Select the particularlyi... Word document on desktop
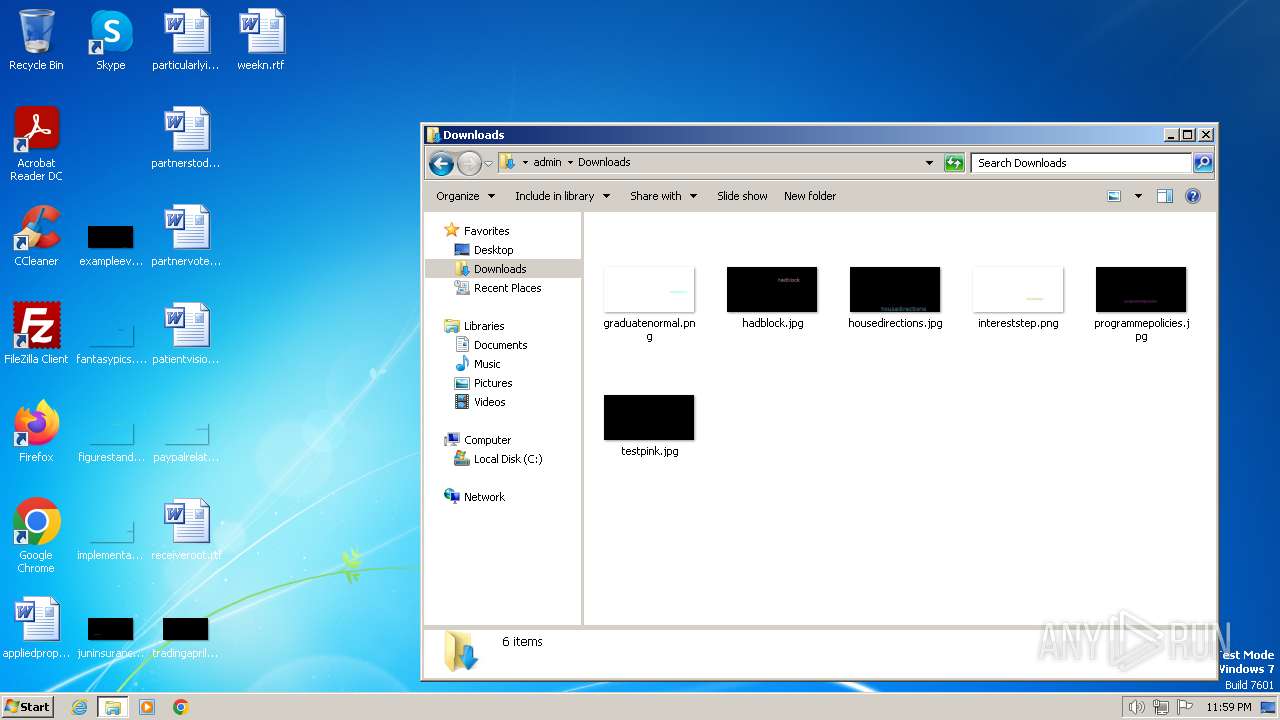Screen dimensions: 1280x720 186,40
